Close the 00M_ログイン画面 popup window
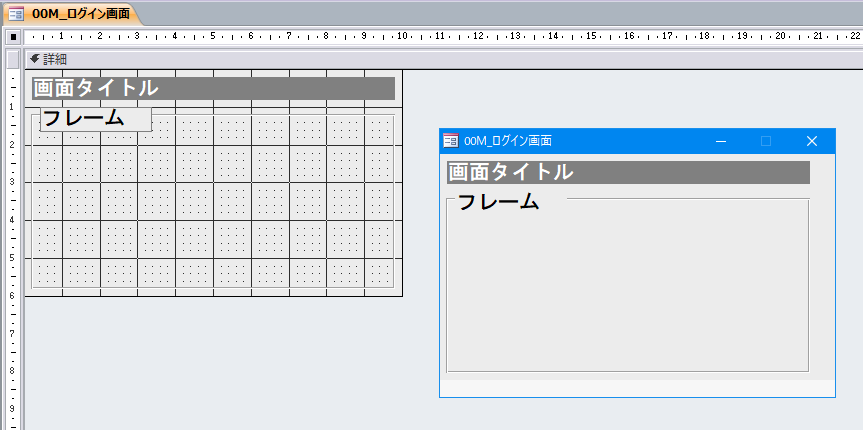 point(812,142)
